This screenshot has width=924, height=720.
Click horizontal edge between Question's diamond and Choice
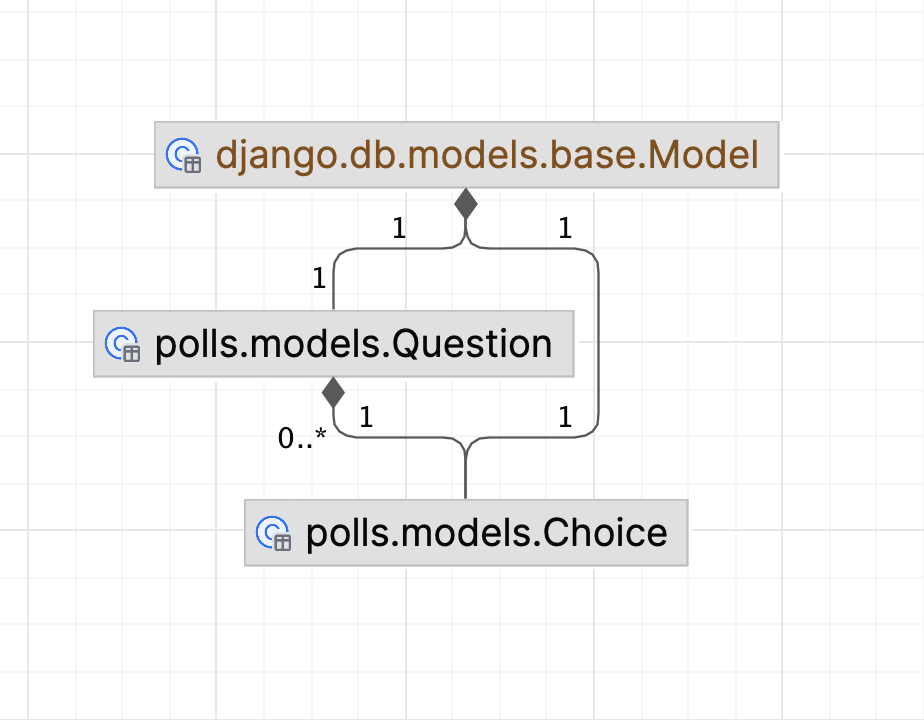point(400,436)
